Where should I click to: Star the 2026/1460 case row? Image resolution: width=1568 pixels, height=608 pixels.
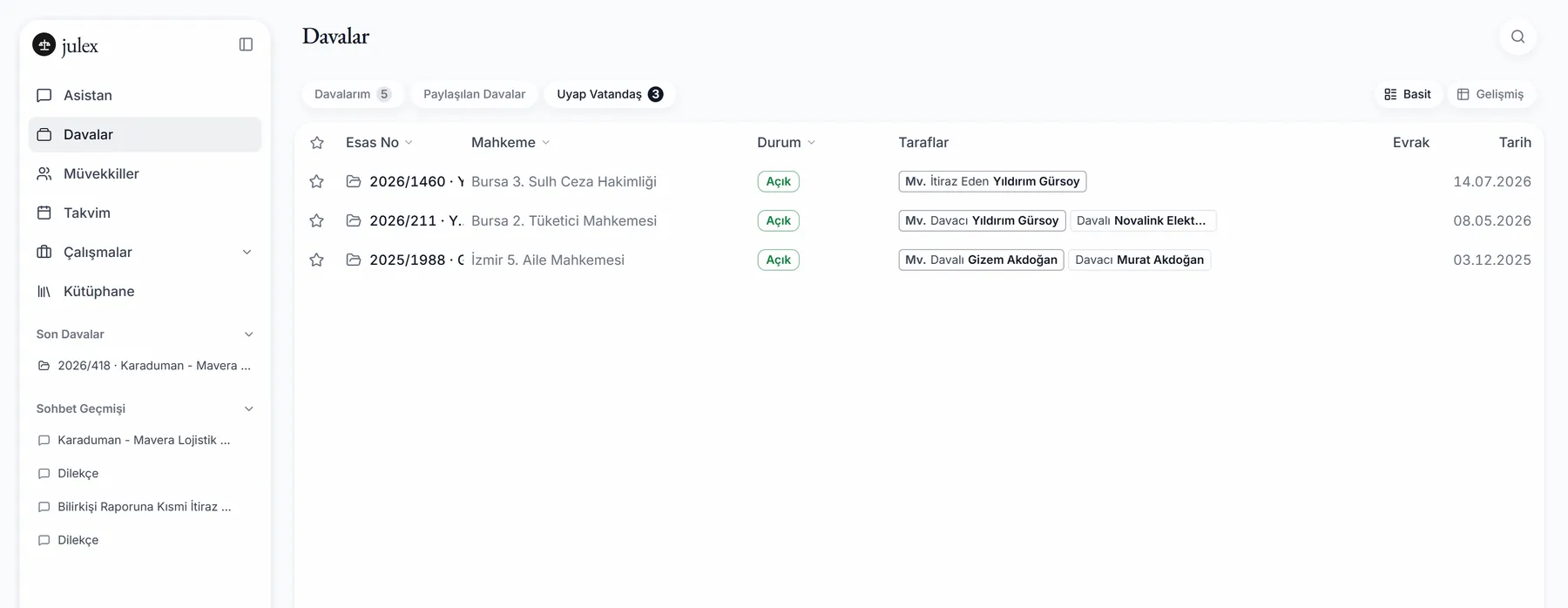click(x=317, y=181)
